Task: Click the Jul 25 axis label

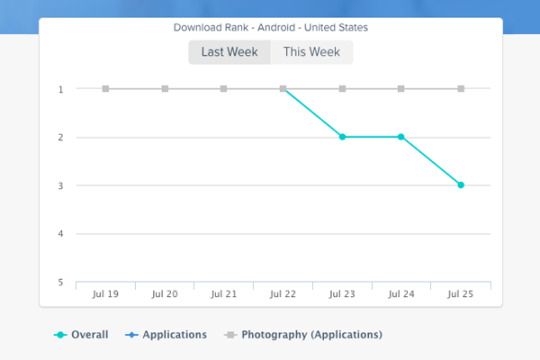Action: (x=460, y=294)
